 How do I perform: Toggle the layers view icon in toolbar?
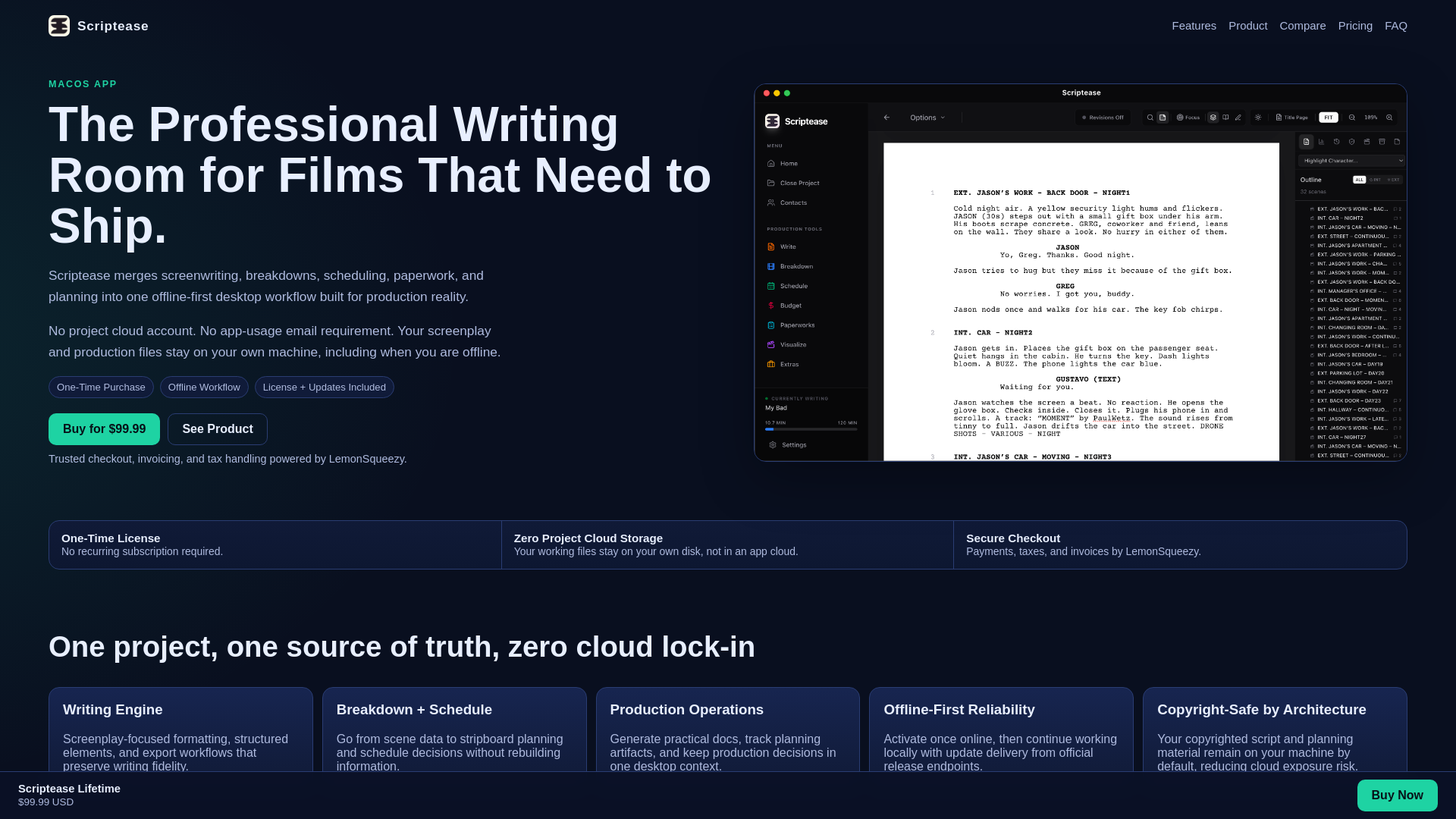coord(1213,118)
